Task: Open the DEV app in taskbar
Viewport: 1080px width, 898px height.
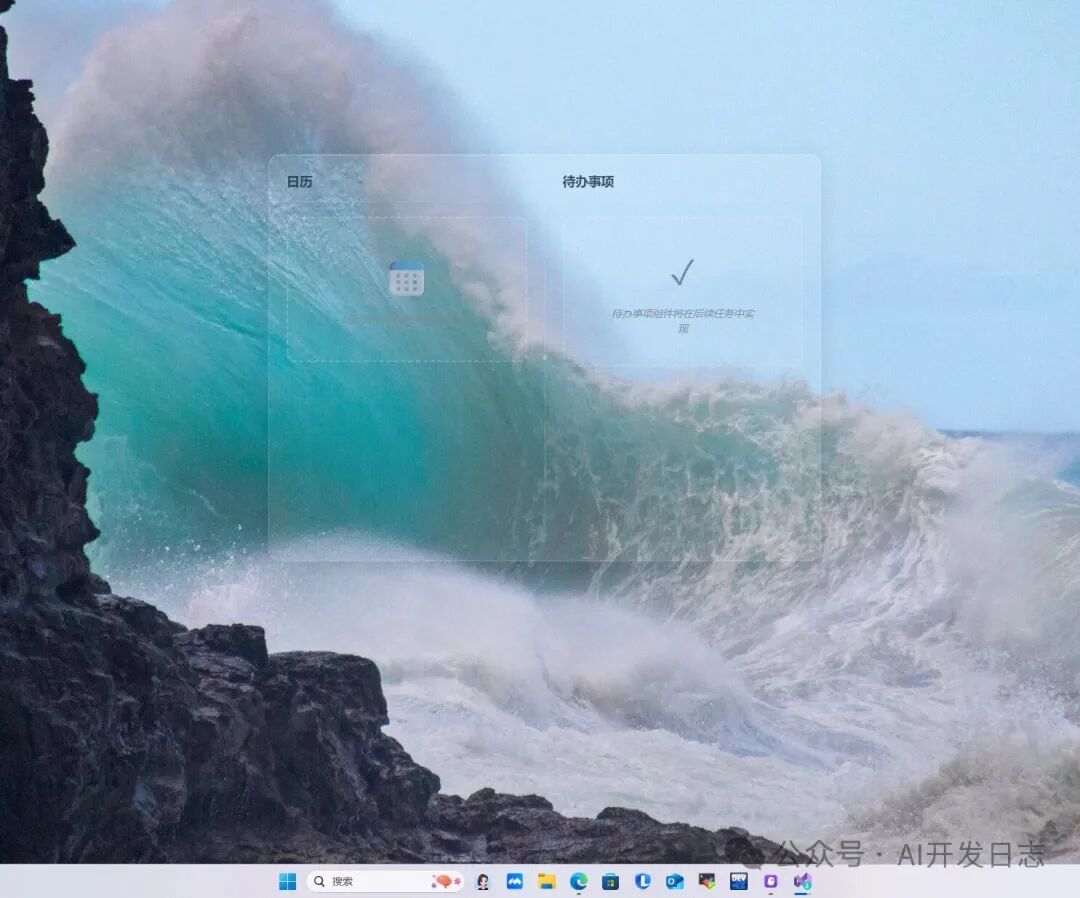Action: (738, 881)
